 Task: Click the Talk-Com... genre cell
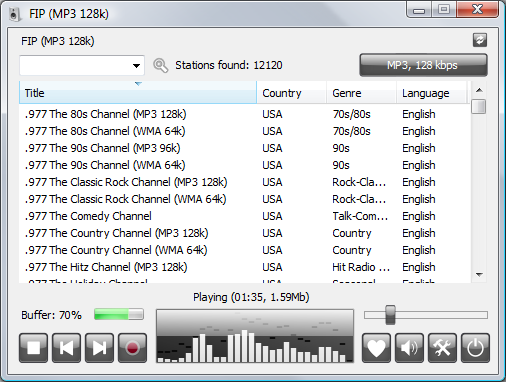point(360,216)
